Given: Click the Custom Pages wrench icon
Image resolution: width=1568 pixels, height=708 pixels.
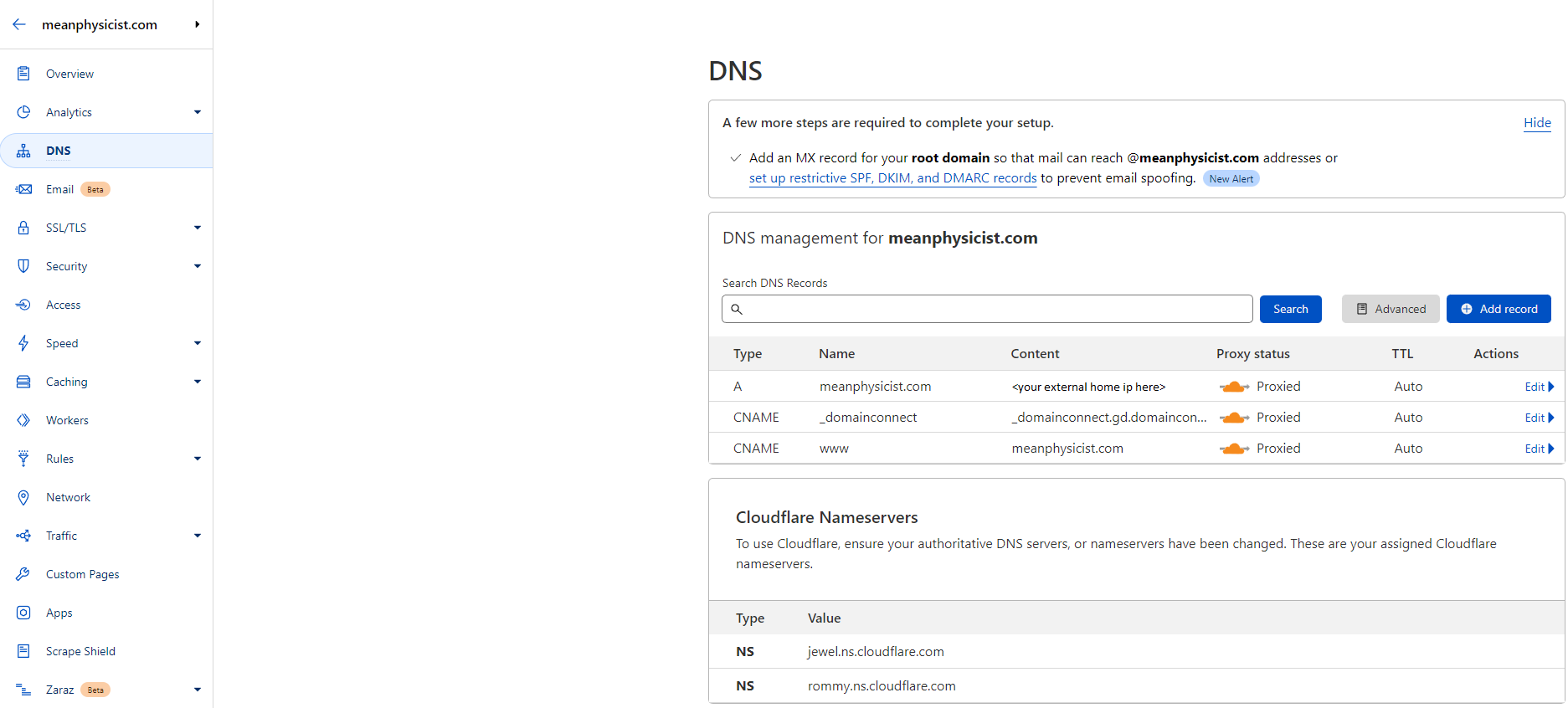Looking at the screenshot, I should [x=23, y=574].
